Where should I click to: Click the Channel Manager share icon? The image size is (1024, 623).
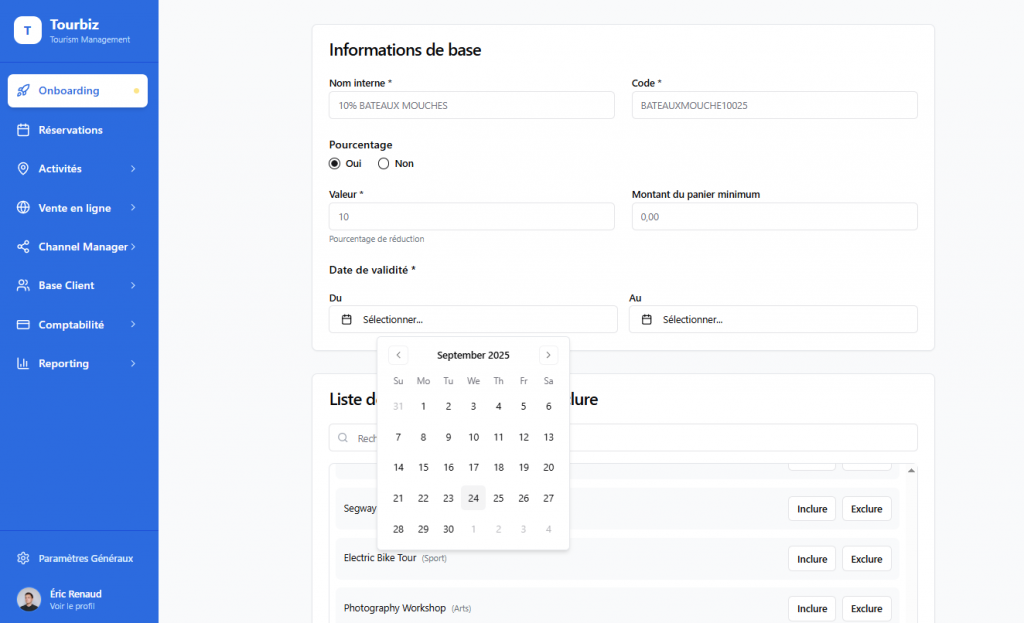(23, 247)
